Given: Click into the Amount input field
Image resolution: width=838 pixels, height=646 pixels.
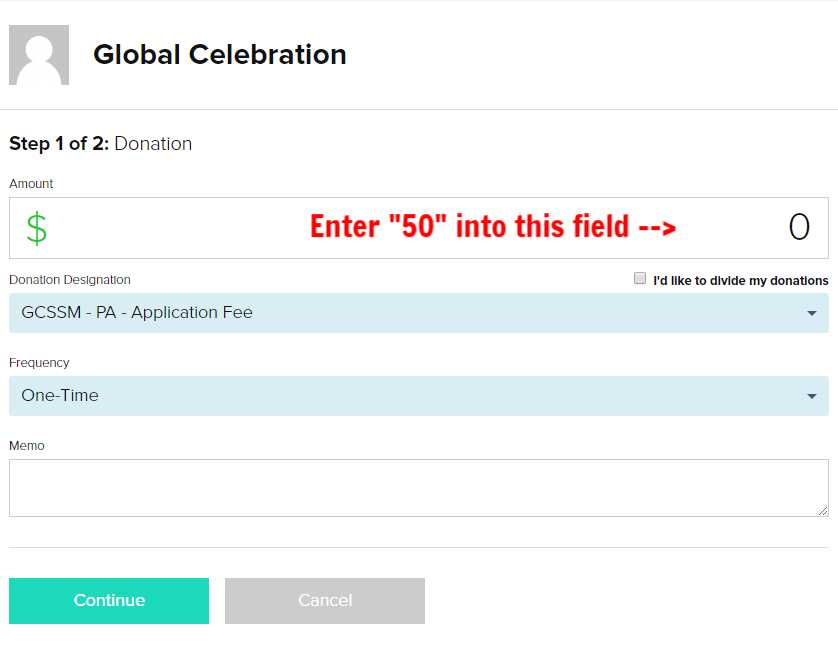Looking at the screenshot, I should click(419, 228).
